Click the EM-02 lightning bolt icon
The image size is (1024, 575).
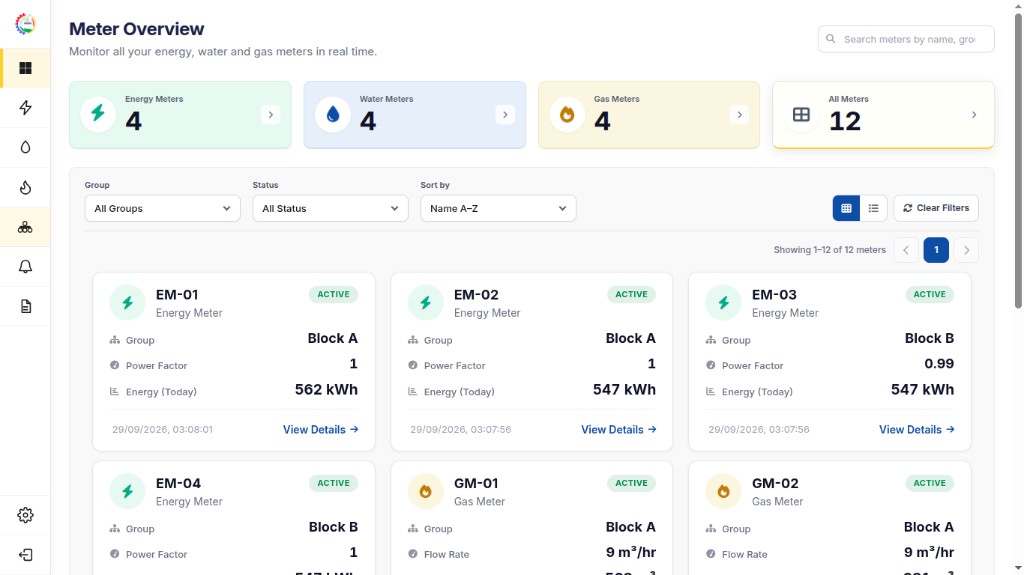tap(425, 303)
